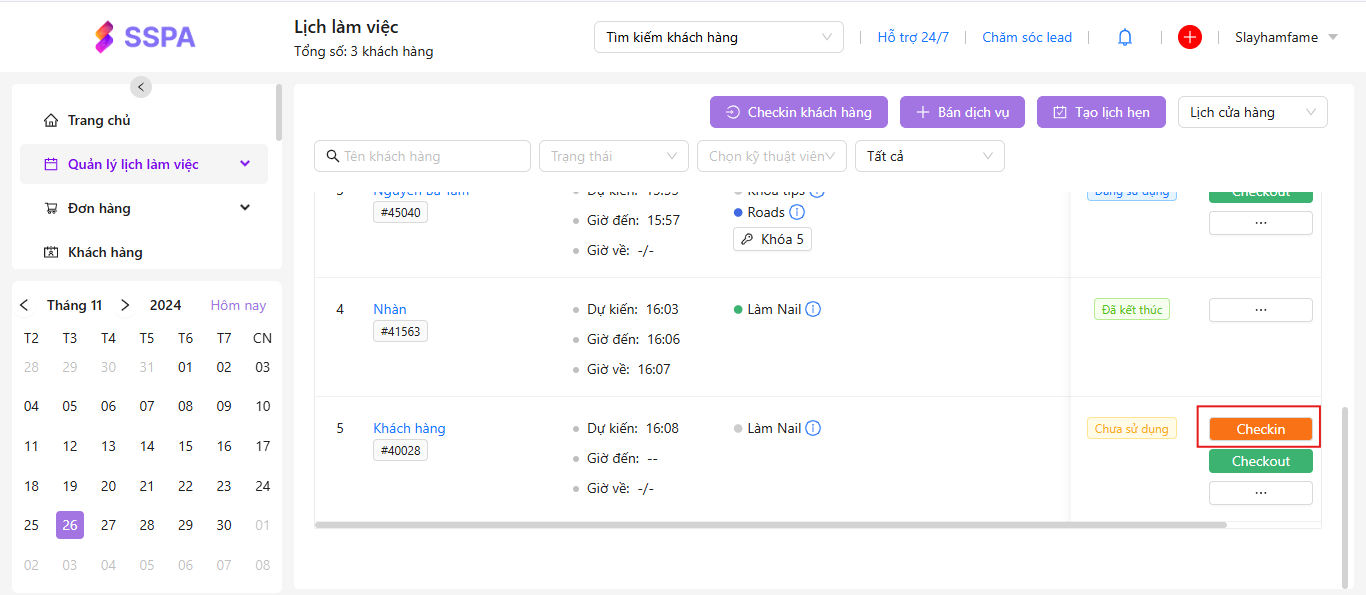Open the Chăm sóc lead link

[x=1027, y=38]
